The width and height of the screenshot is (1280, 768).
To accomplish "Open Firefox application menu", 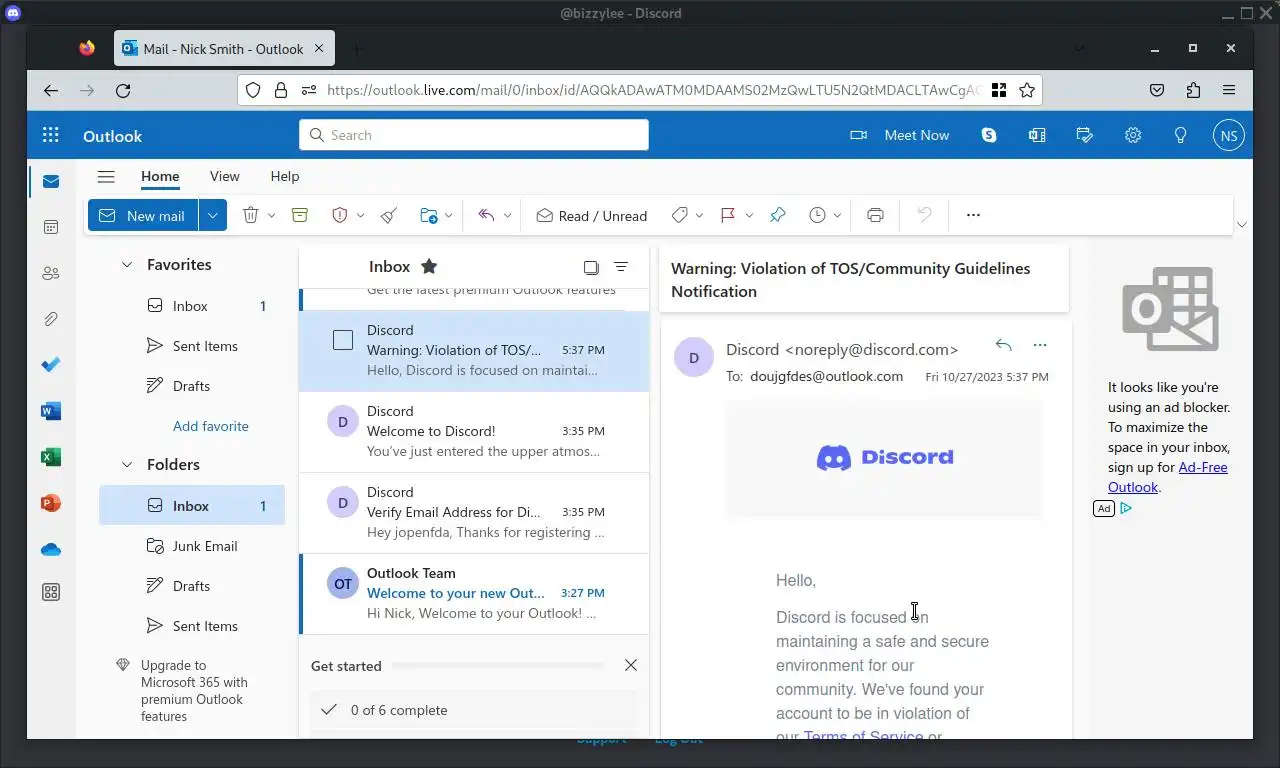I will pos(1229,90).
